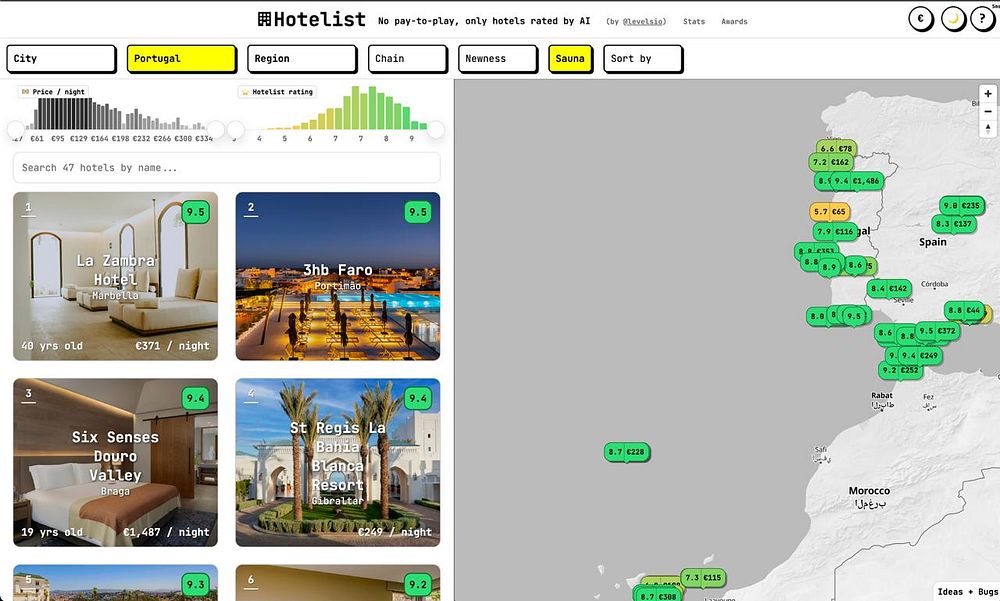The image size is (1000, 601).
Task: Adjust the maximum price slider handle
Action: [x=216, y=130]
